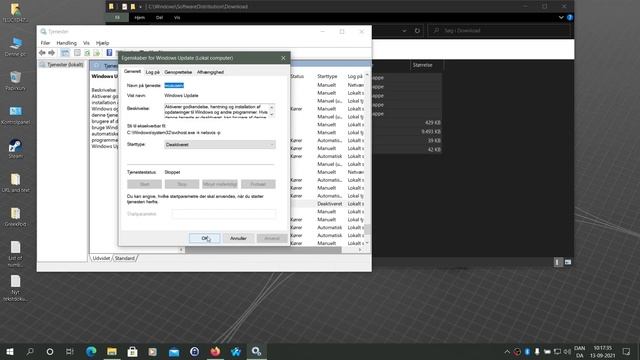The height and width of the screenshot is (360, 640).
Task: Switch to the Udvidet tab below the services list
Action: tap(101, 258)
